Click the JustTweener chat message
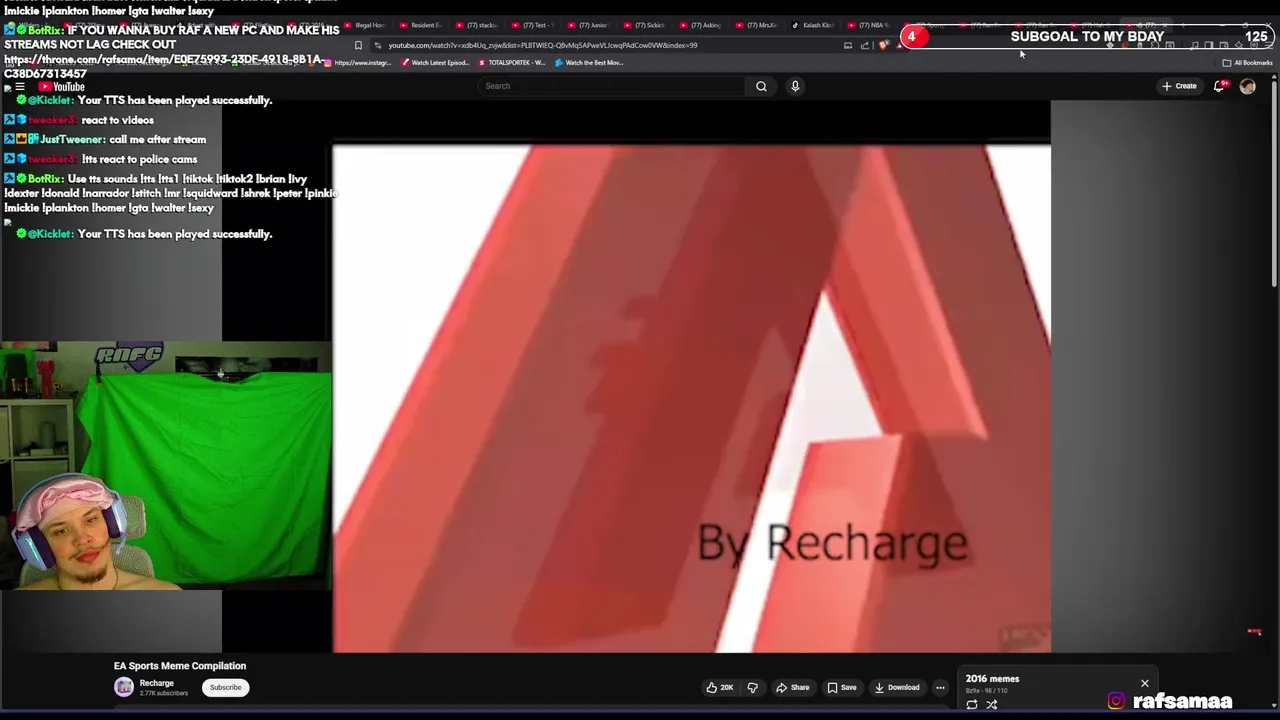This screenshot has height=720, width=1280. (107, 140)
